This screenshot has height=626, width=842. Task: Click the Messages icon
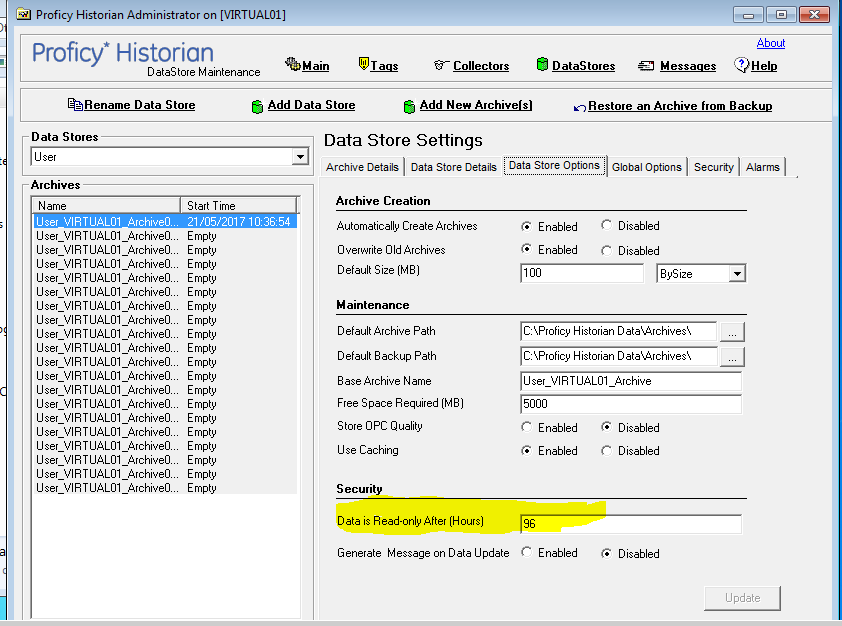coord(646,65)
